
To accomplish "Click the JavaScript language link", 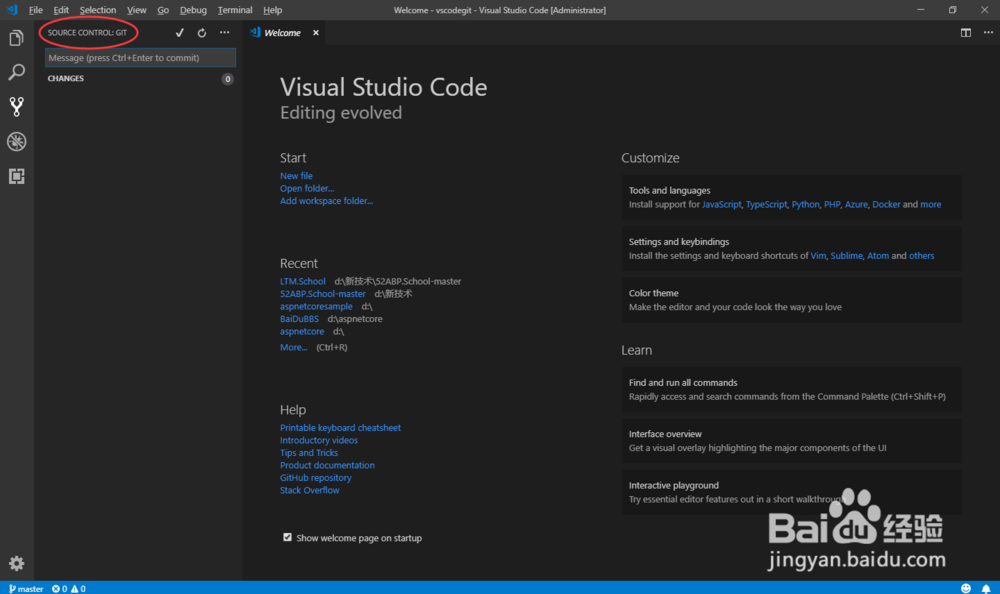I will 721,204.
